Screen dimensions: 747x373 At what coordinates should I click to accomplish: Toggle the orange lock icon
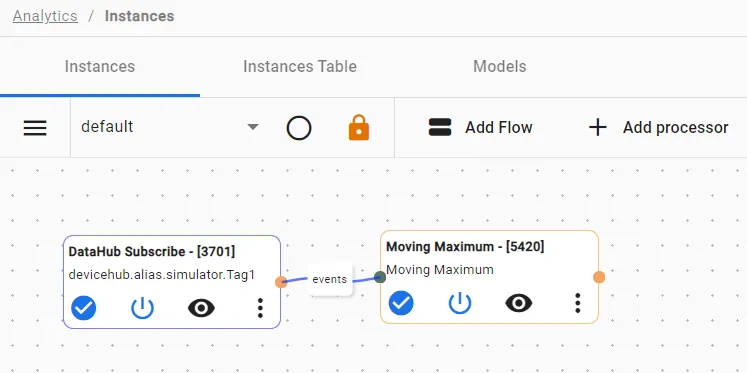tap(359, 128)
